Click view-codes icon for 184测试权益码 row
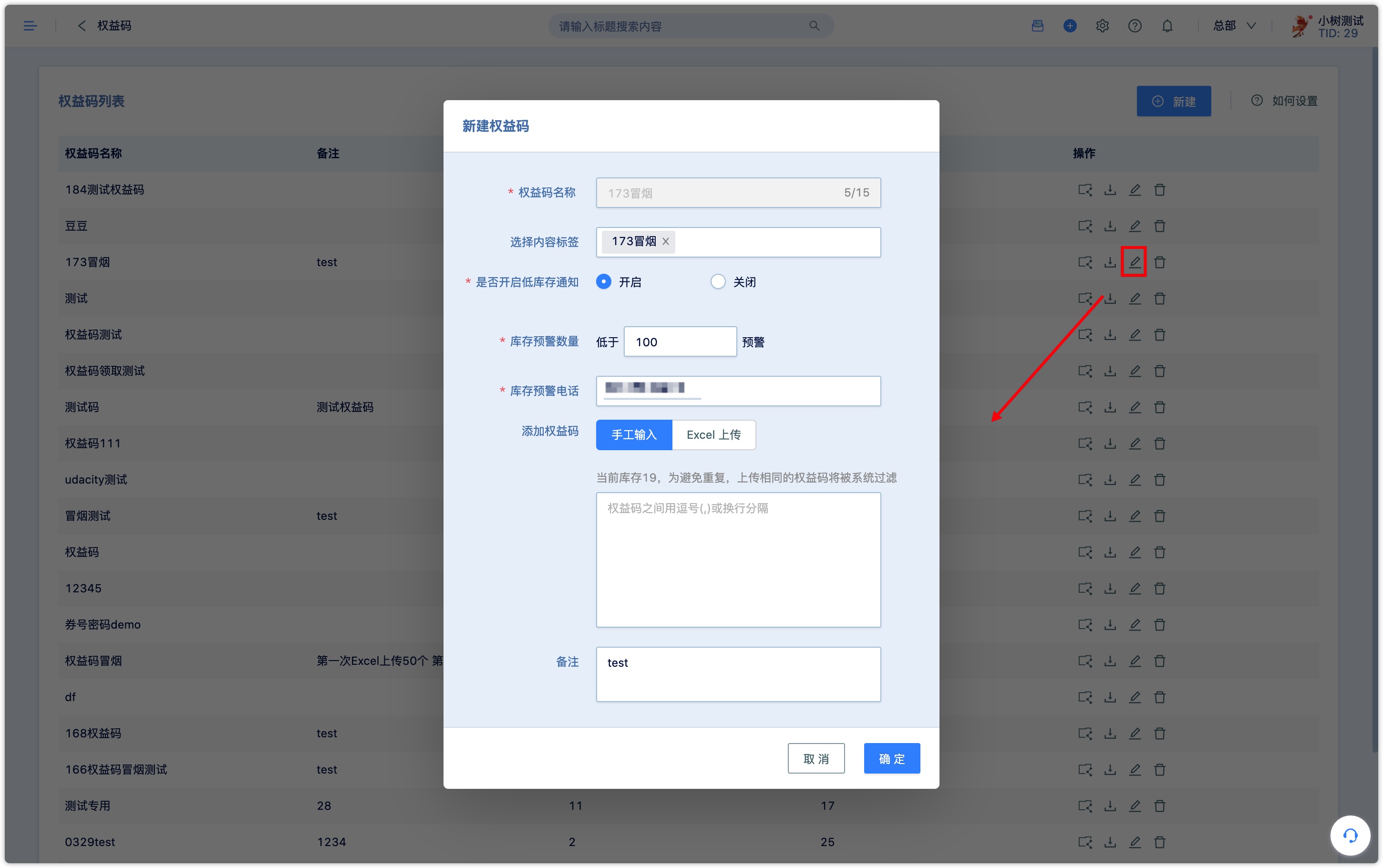Screen dimensions: 1383x868 pos(1084,190)
